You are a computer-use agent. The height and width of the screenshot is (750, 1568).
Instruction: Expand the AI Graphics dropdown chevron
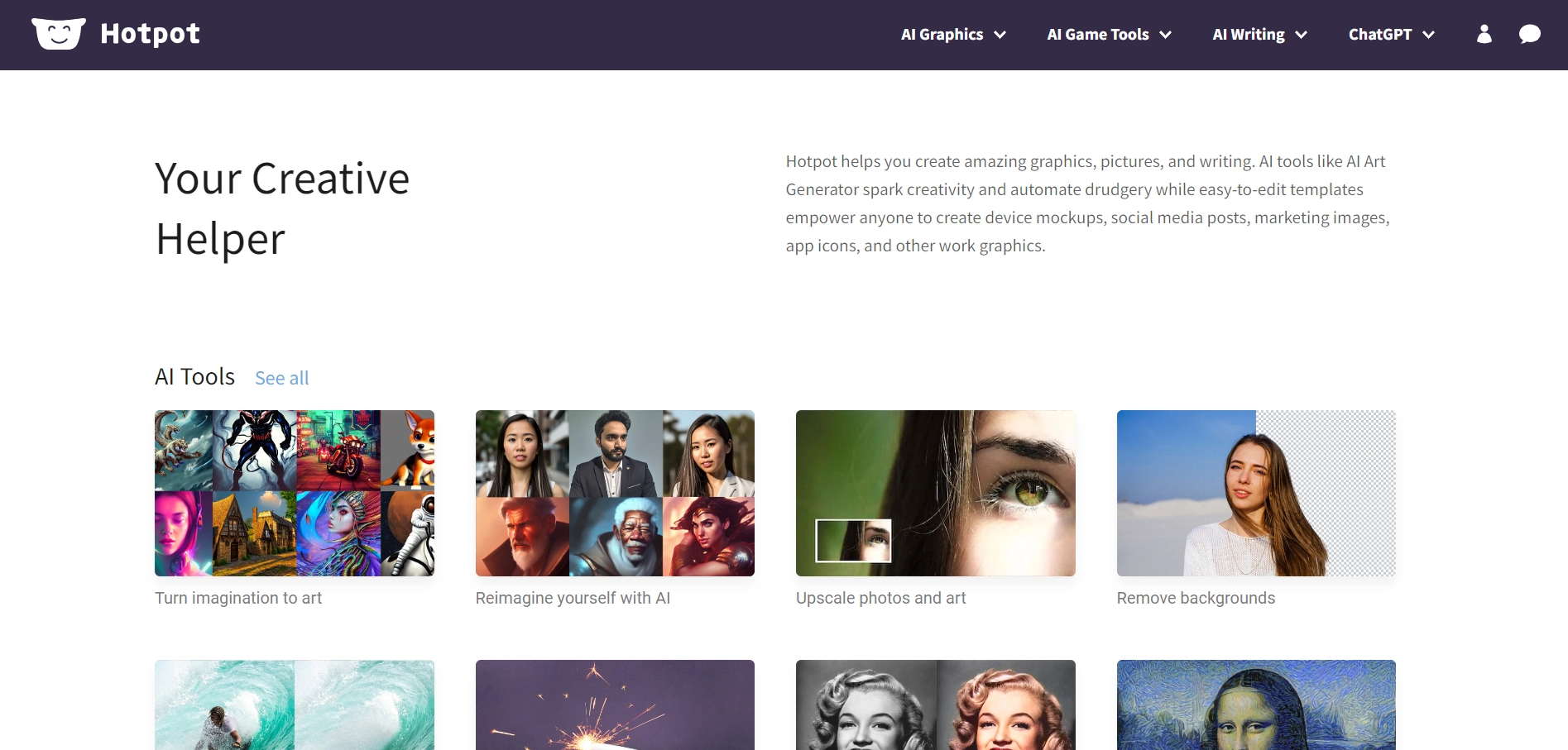click(x=1000, y=35)
